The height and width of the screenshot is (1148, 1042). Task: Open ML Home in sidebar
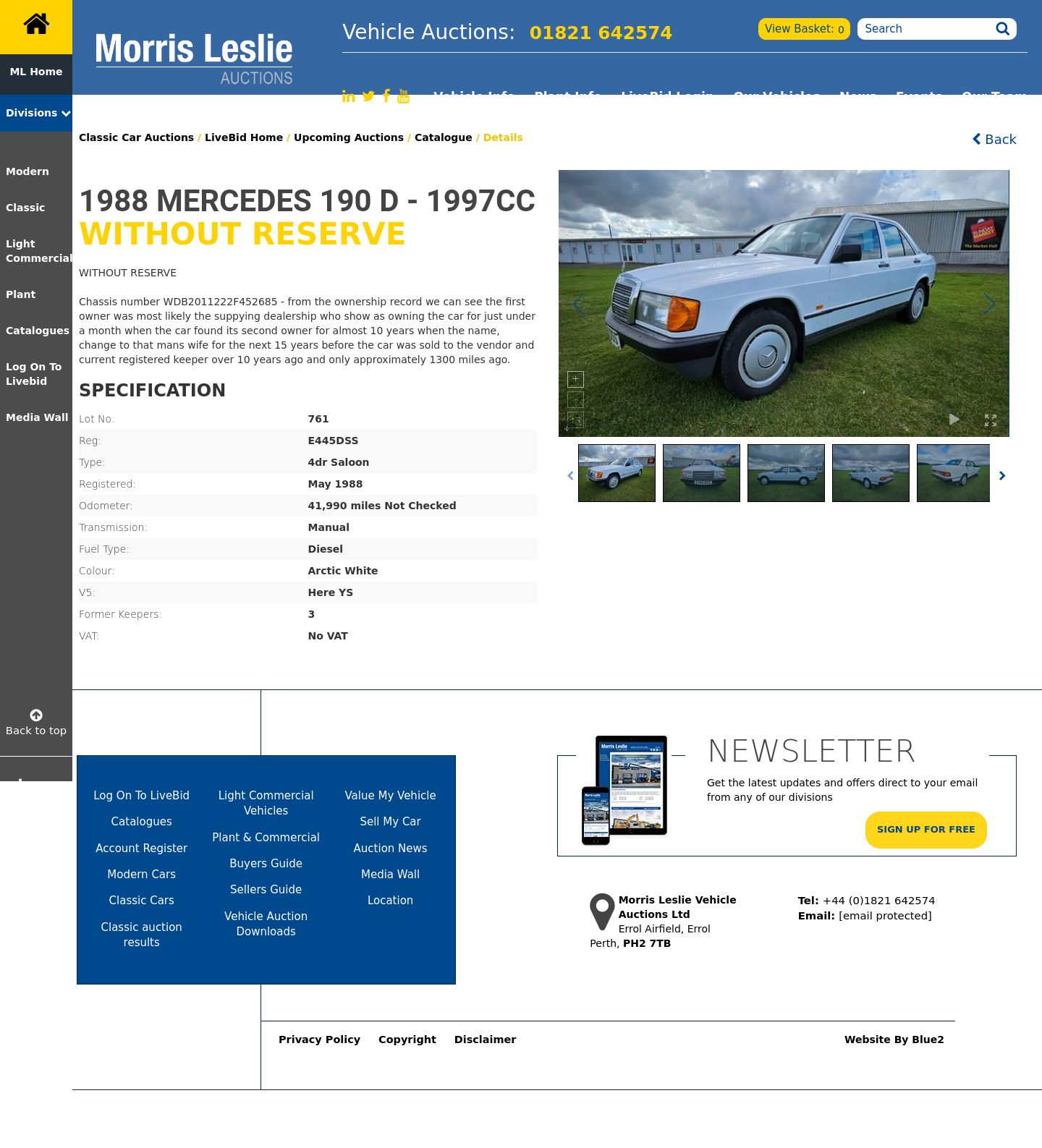coord(36,72)
